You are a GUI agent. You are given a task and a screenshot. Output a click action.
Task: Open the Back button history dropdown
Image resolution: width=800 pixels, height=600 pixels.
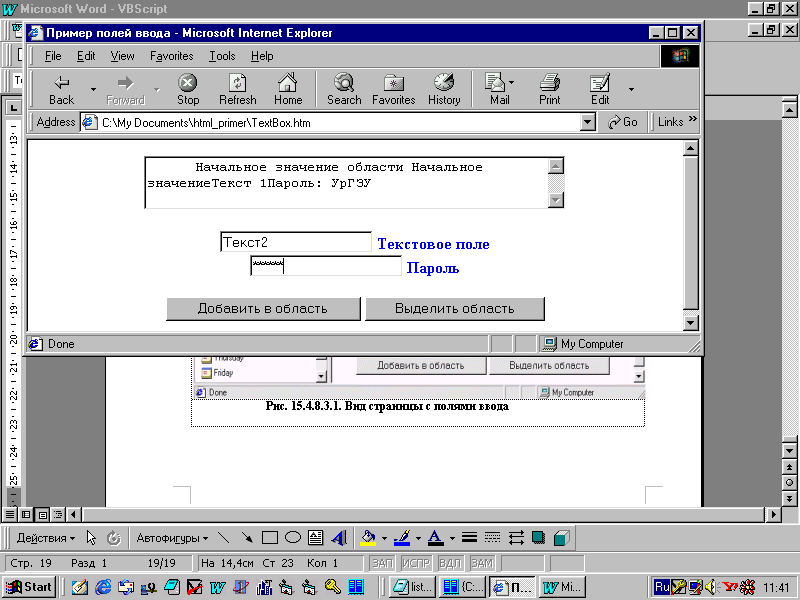(x=93, y=89)
